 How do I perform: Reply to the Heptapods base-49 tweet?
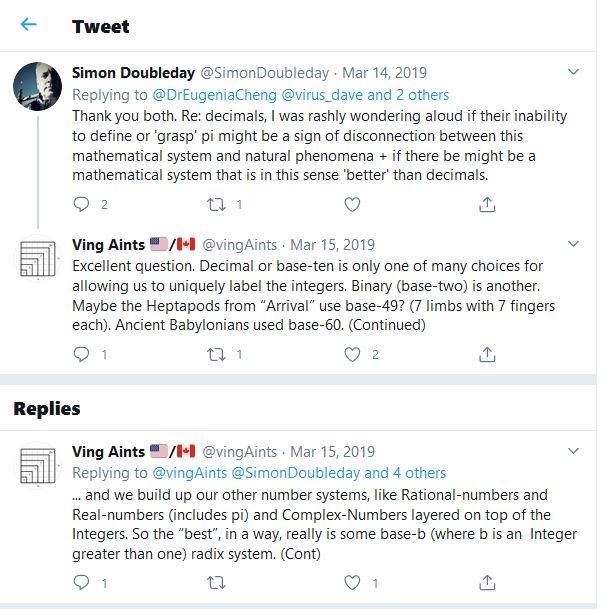coord(81,354)
